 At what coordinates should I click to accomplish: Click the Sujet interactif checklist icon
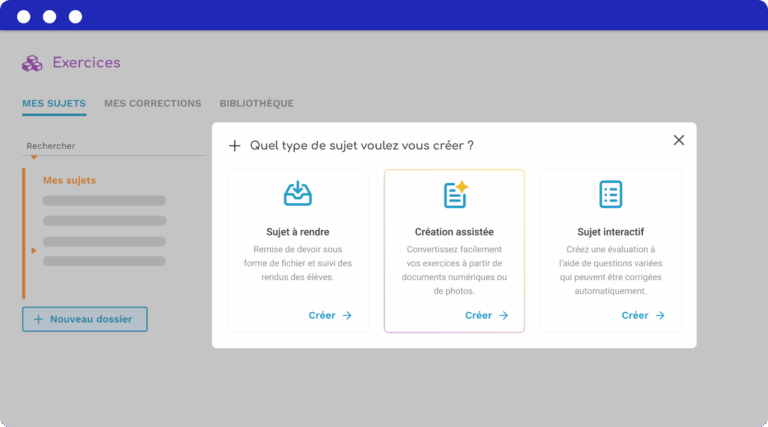610,194
